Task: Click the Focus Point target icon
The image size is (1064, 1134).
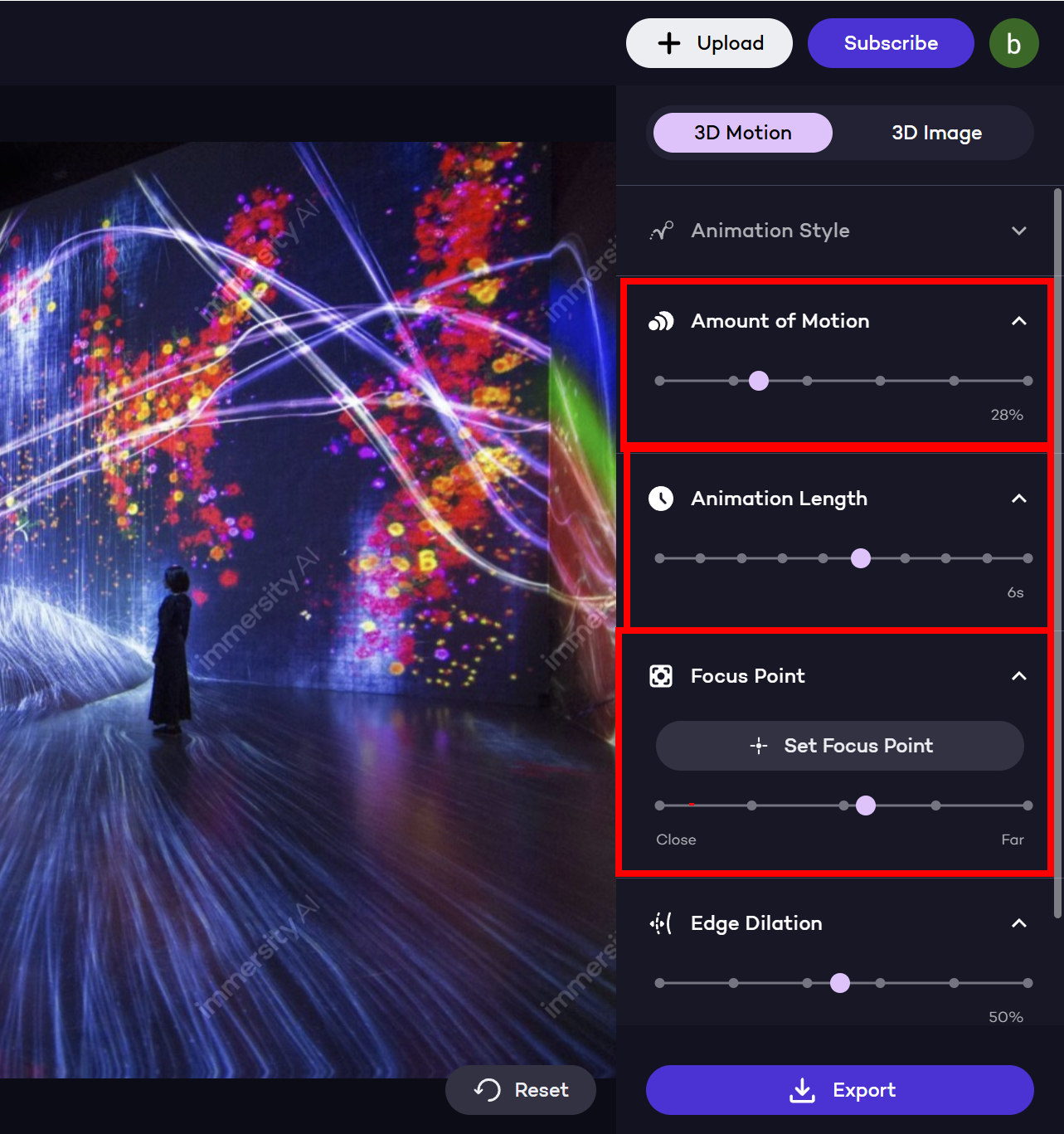Action: tap(661, 676)
